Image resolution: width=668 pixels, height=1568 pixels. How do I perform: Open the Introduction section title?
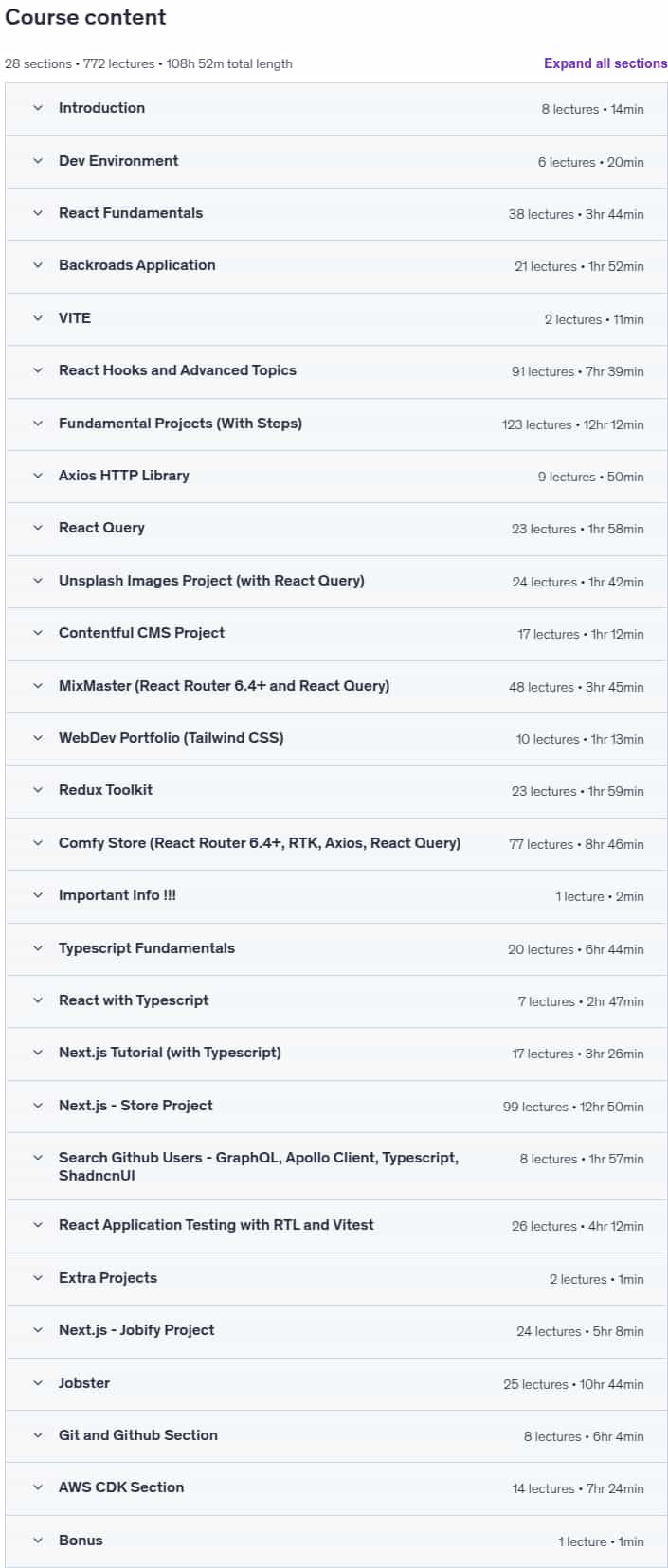pos(101,108)
